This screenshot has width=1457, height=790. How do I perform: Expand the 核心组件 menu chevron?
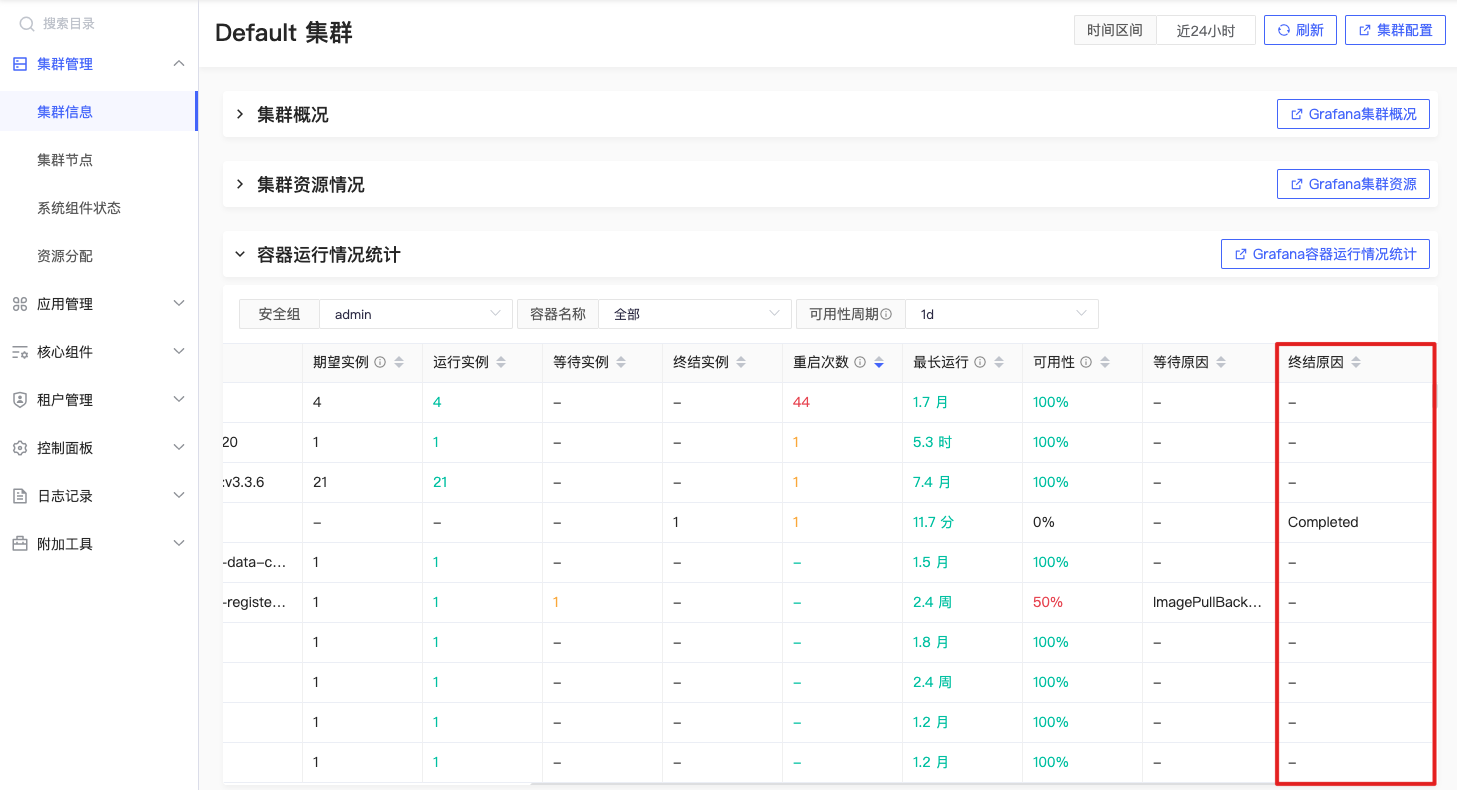pos(179,351)
